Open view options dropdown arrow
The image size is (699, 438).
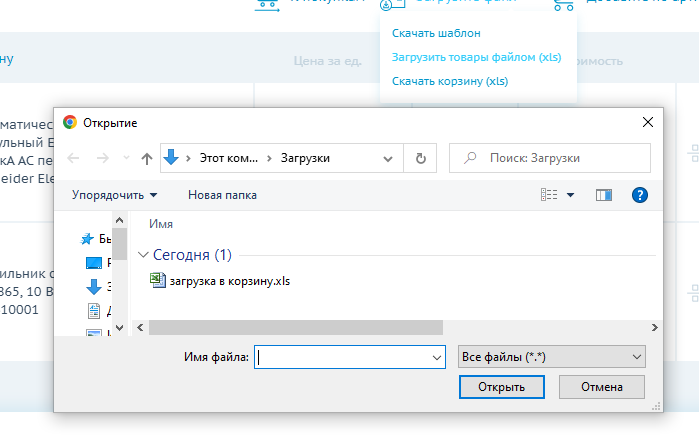click(x=570, y=195)
